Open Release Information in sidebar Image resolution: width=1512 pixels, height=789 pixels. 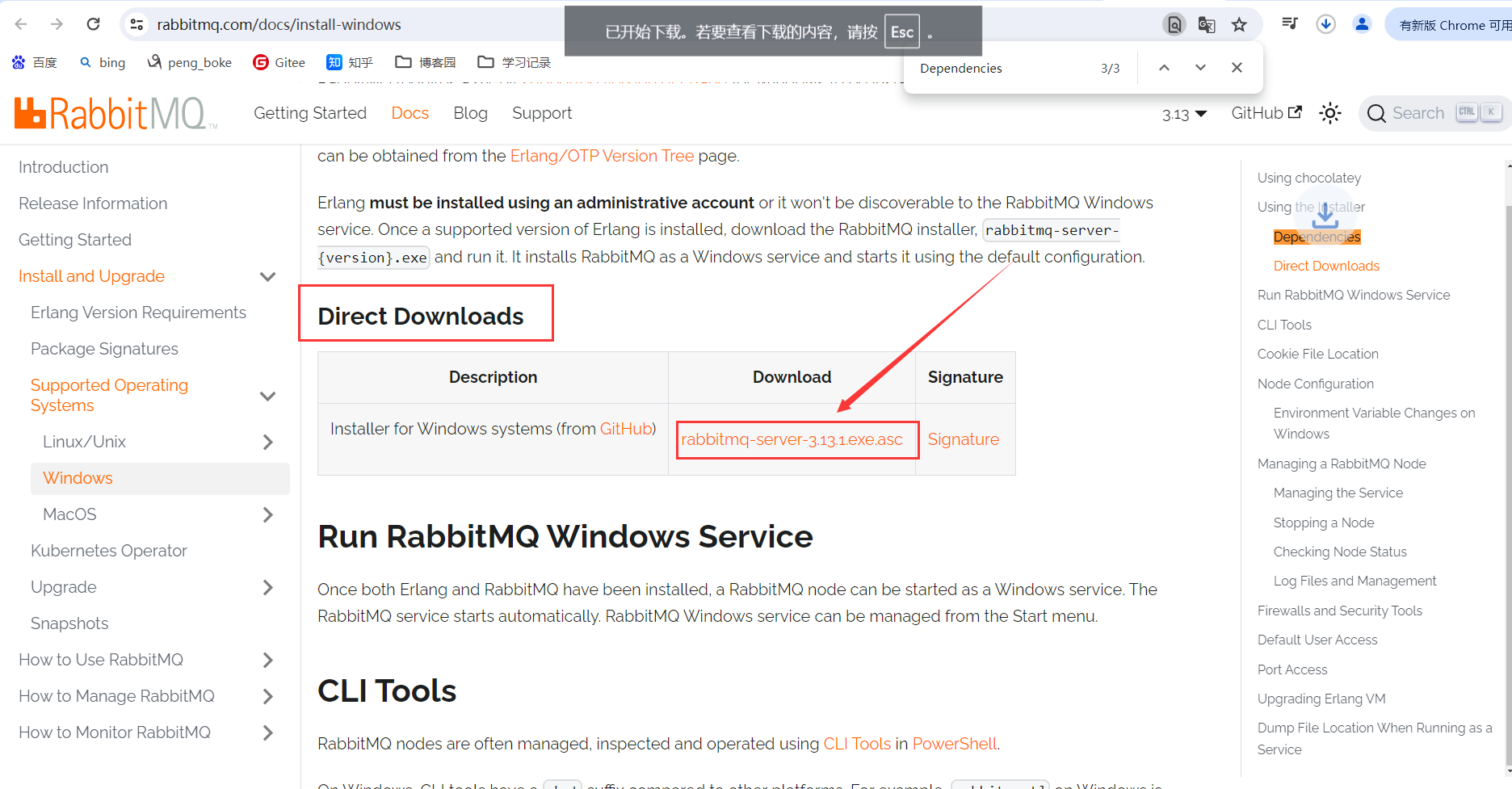pos(93,204)
